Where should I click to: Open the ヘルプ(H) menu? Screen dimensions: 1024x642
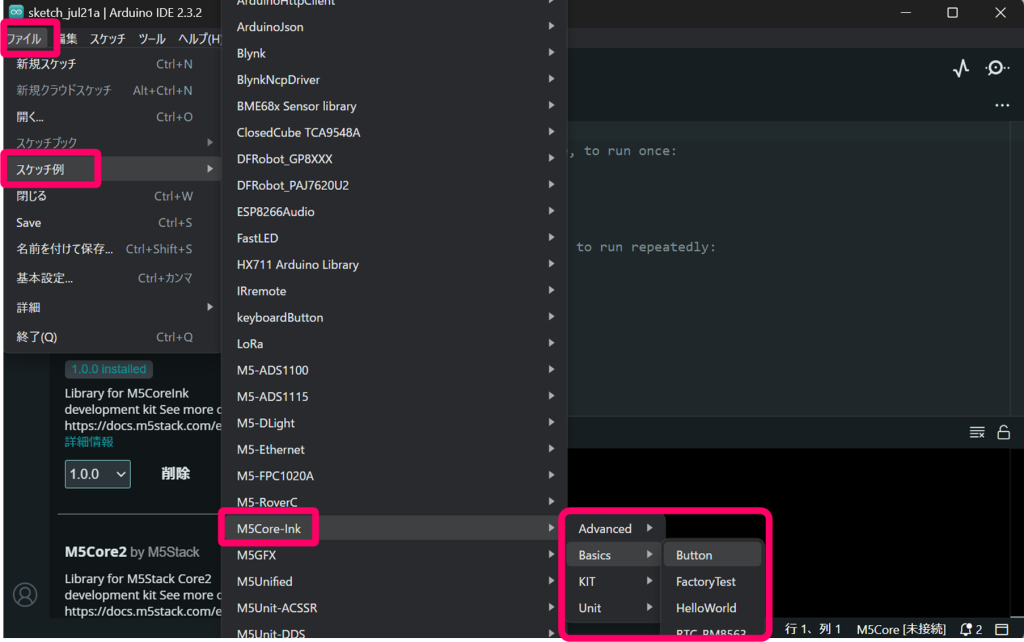(200, 39)
